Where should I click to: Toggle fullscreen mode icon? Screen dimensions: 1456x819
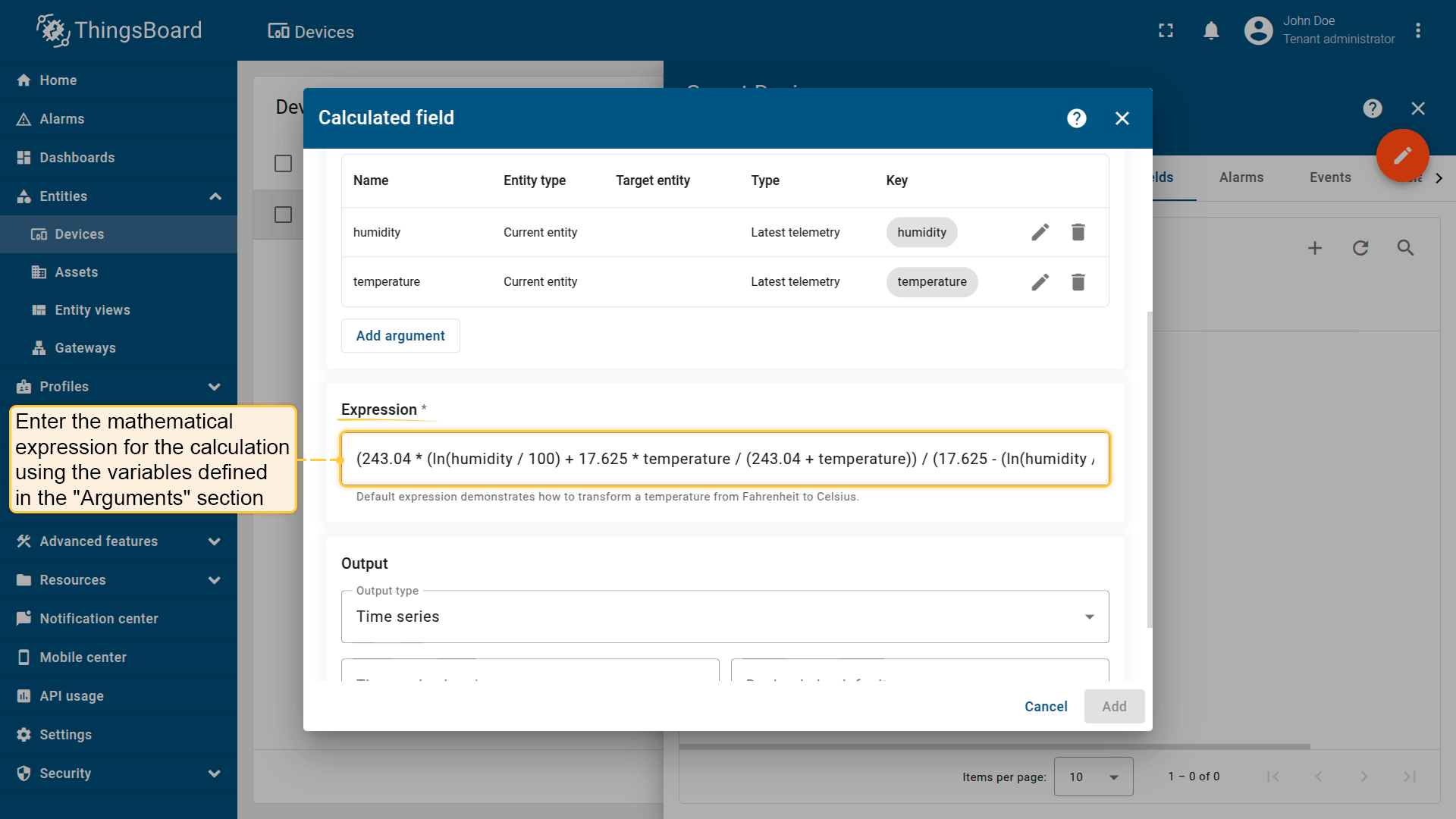(1166, 31)
